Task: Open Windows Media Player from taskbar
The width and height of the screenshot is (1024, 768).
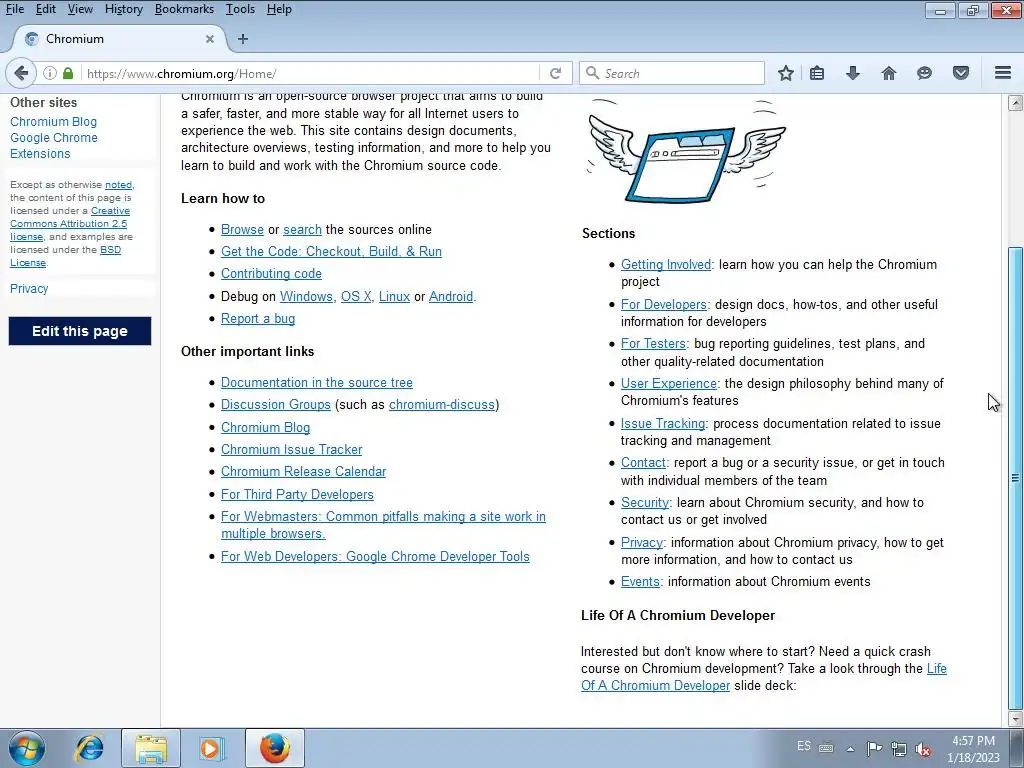Action: pyautogui.click(x=211, y=748)
